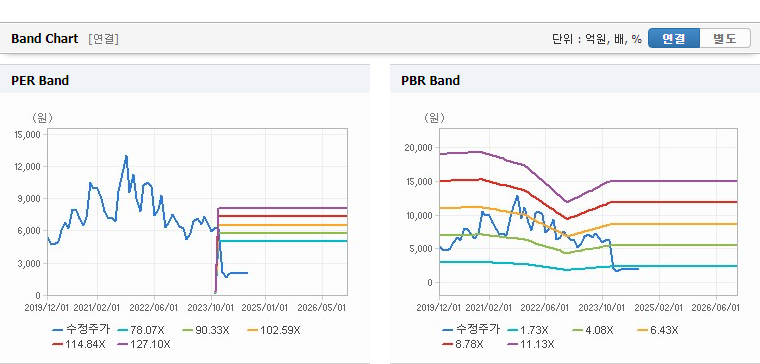760x364 pixels.
Task: Toggle 수정주가 series in PBR Band legend
Action: (x=471, y=330)
